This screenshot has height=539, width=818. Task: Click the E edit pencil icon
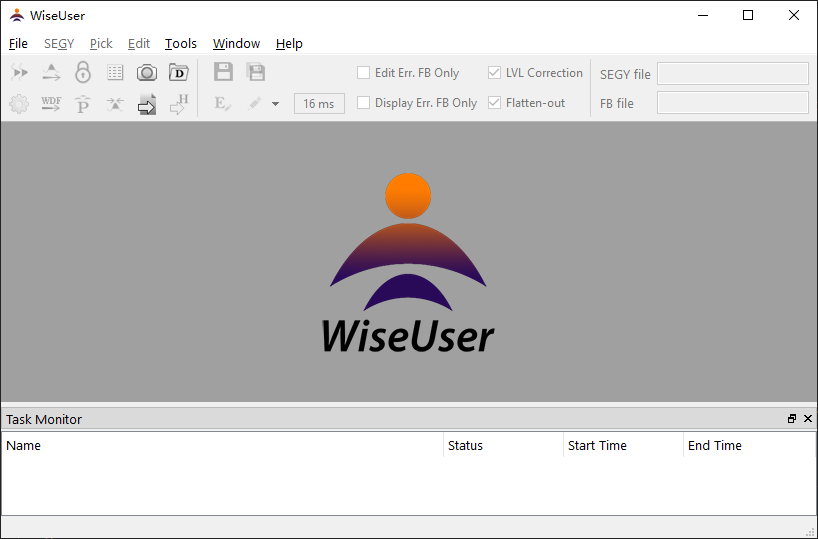(223, 103)
